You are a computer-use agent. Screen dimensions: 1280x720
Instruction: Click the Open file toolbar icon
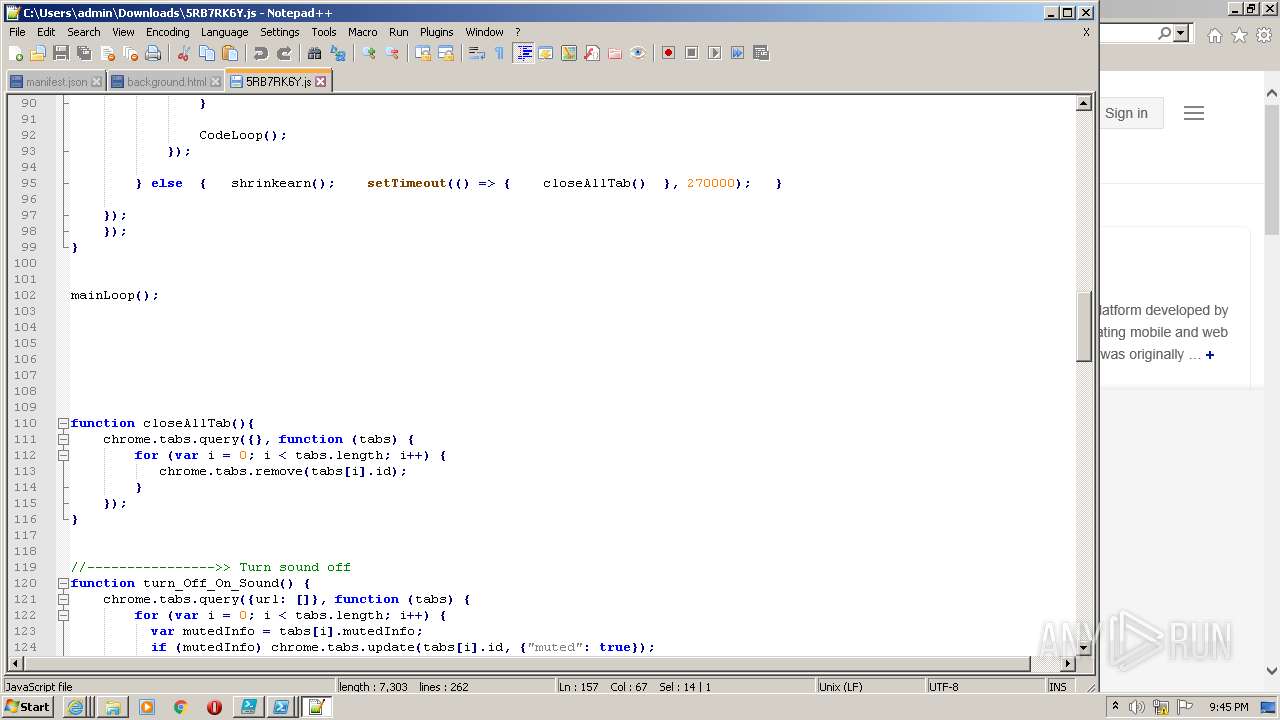pyautogui.click(x=38, y=53)
